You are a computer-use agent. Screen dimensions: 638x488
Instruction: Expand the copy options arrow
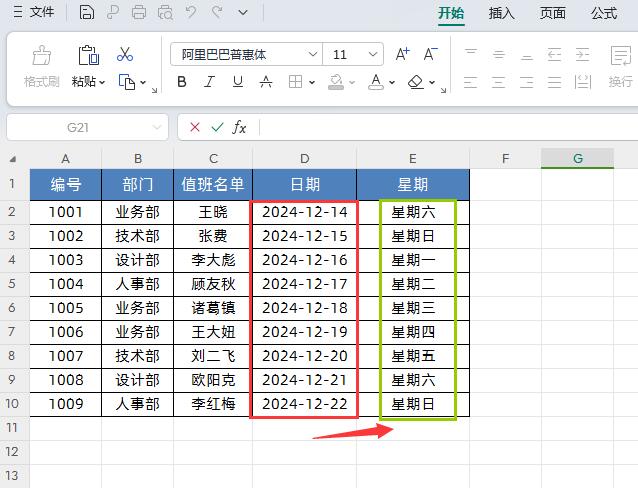coord(143,83)
